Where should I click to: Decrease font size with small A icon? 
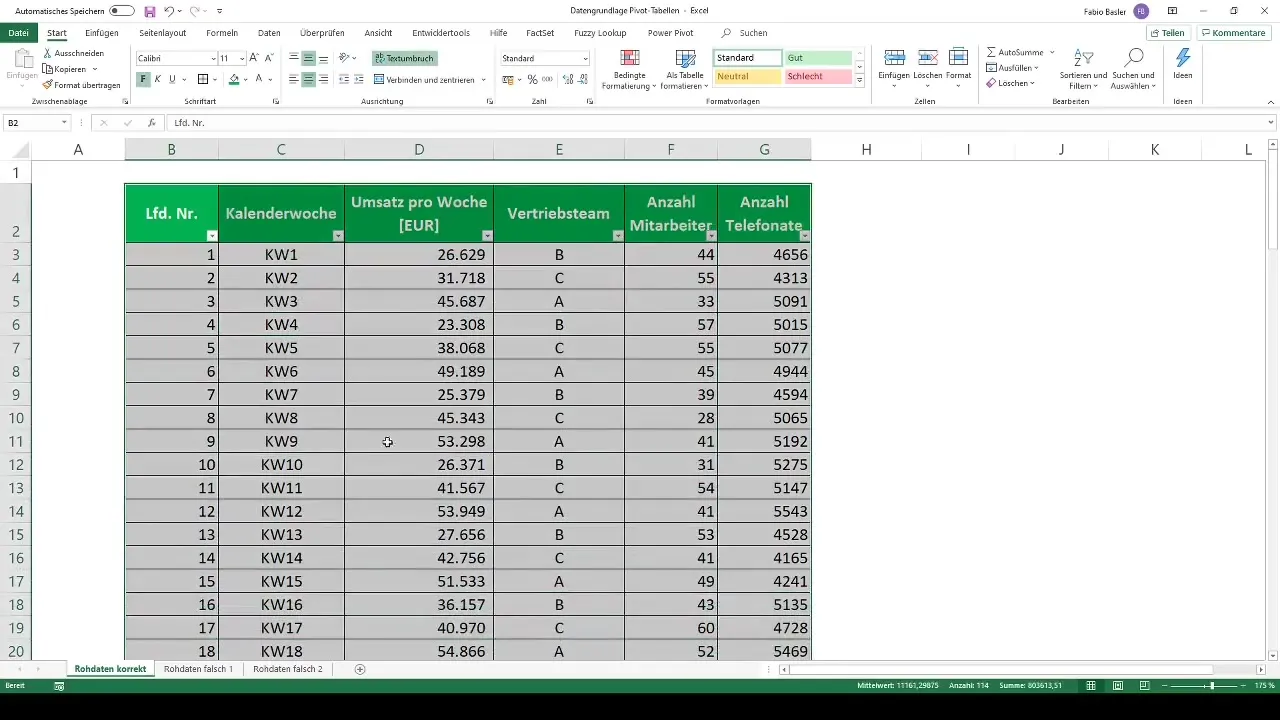point(270,58)
